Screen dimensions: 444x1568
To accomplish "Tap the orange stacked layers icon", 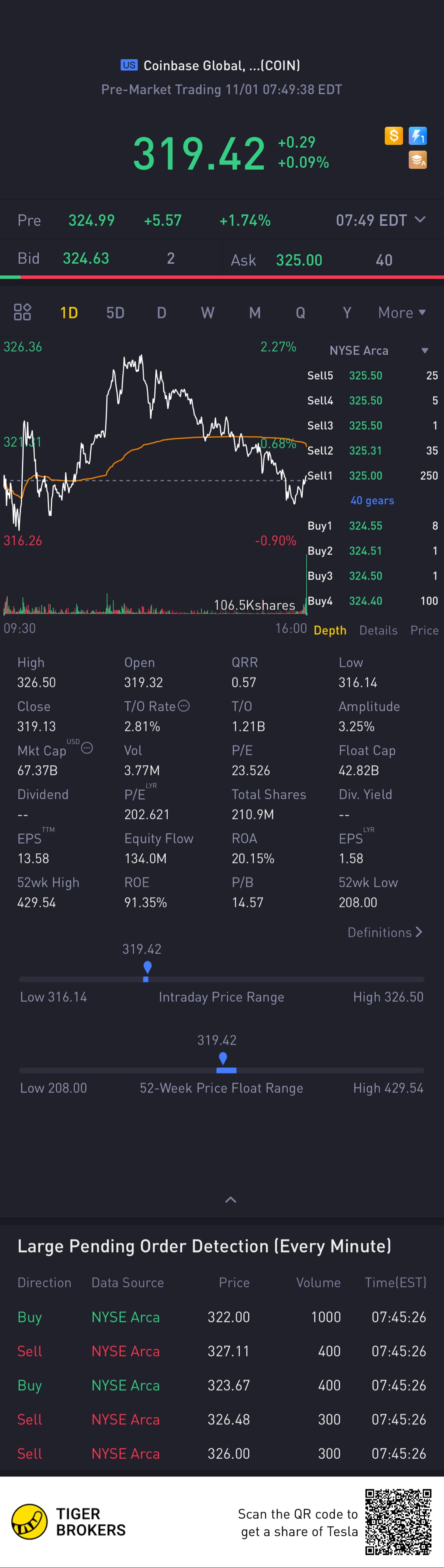I will coord(418,160).
